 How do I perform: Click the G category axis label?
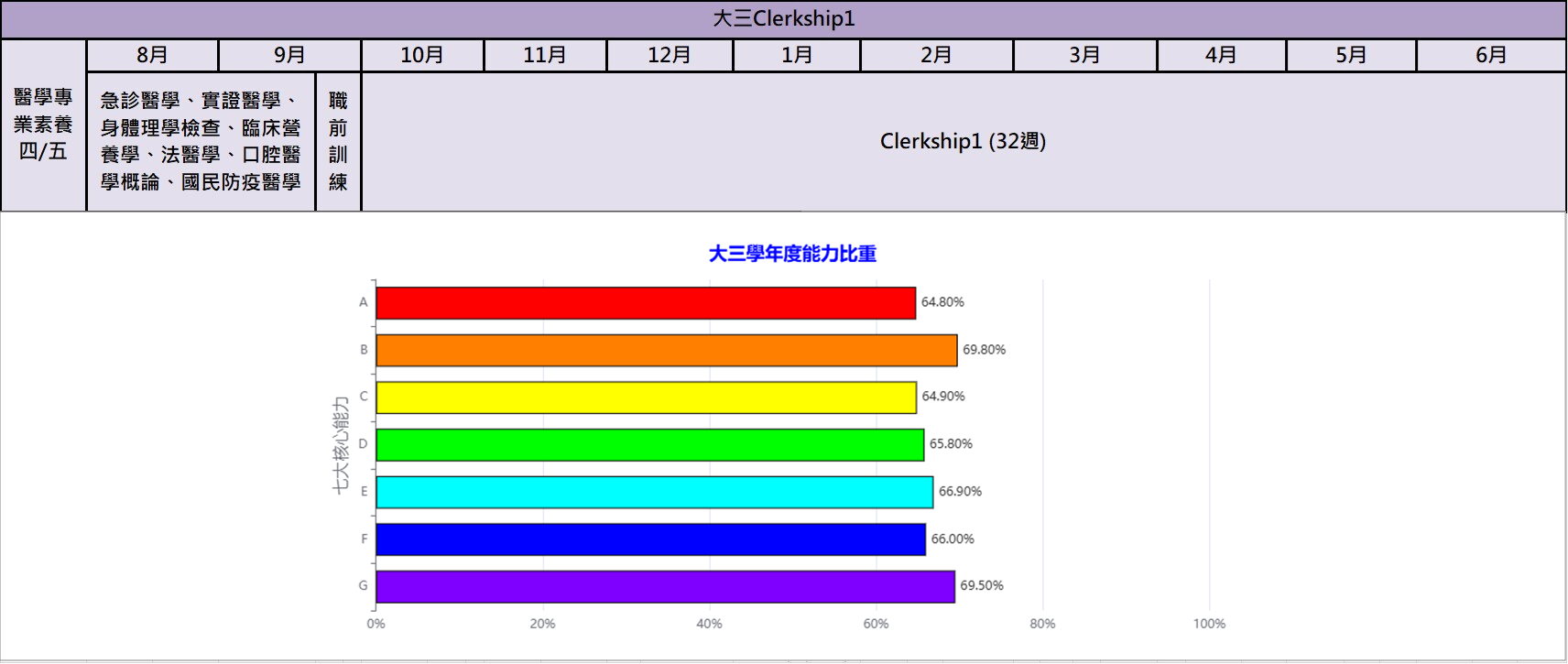(364, 586)
